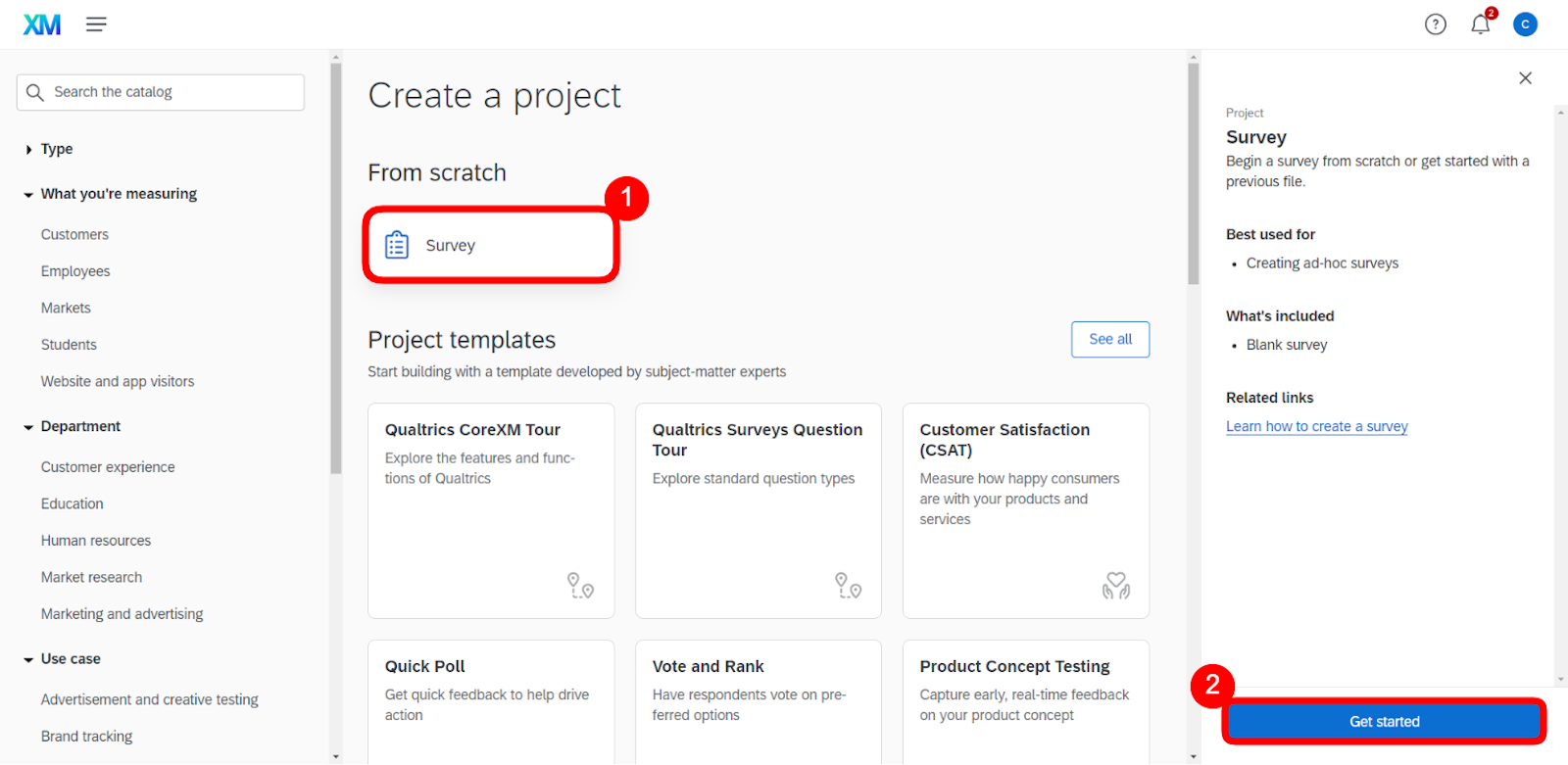
Task: Filter by Employees category
Action: coord(75,271)
